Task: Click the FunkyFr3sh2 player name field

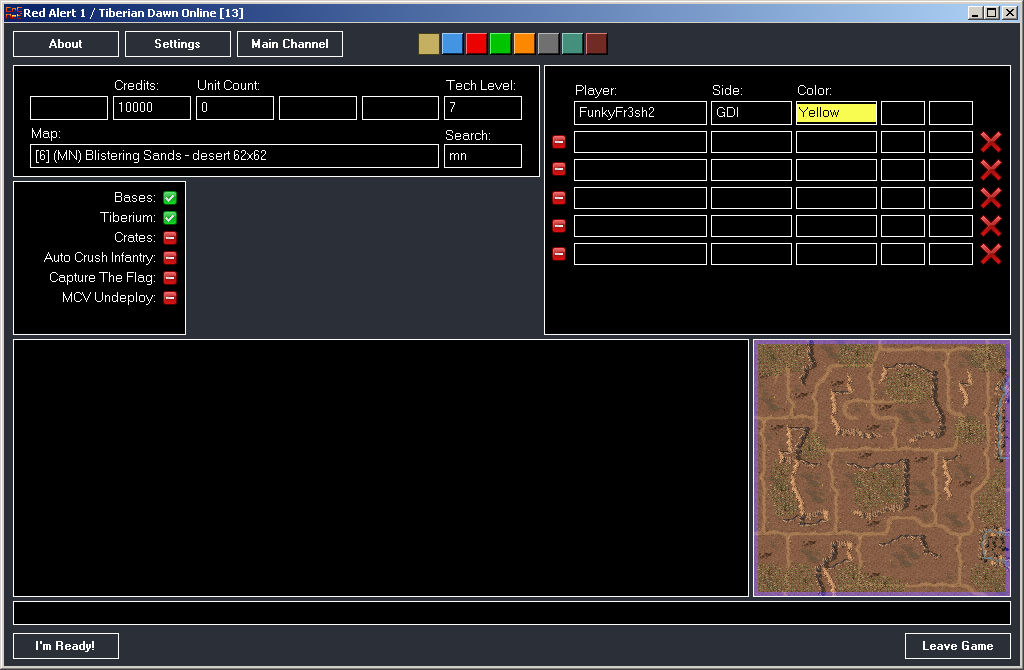Action: coord(641,113)
